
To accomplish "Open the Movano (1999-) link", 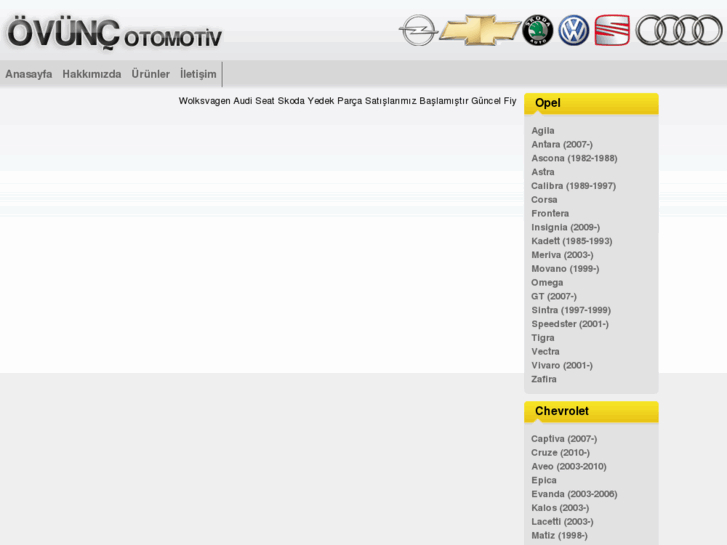I will pyautogui.click(x=565, y=269).
